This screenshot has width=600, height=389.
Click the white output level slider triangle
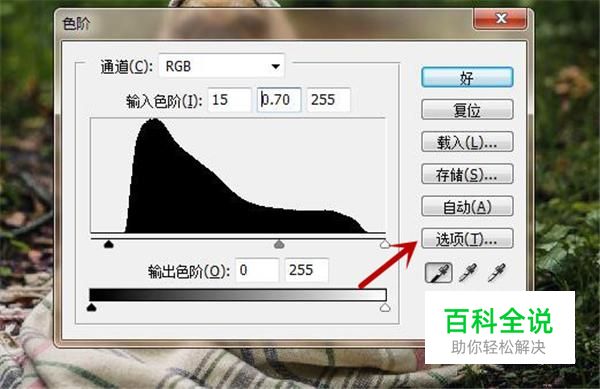coord(385,307)
